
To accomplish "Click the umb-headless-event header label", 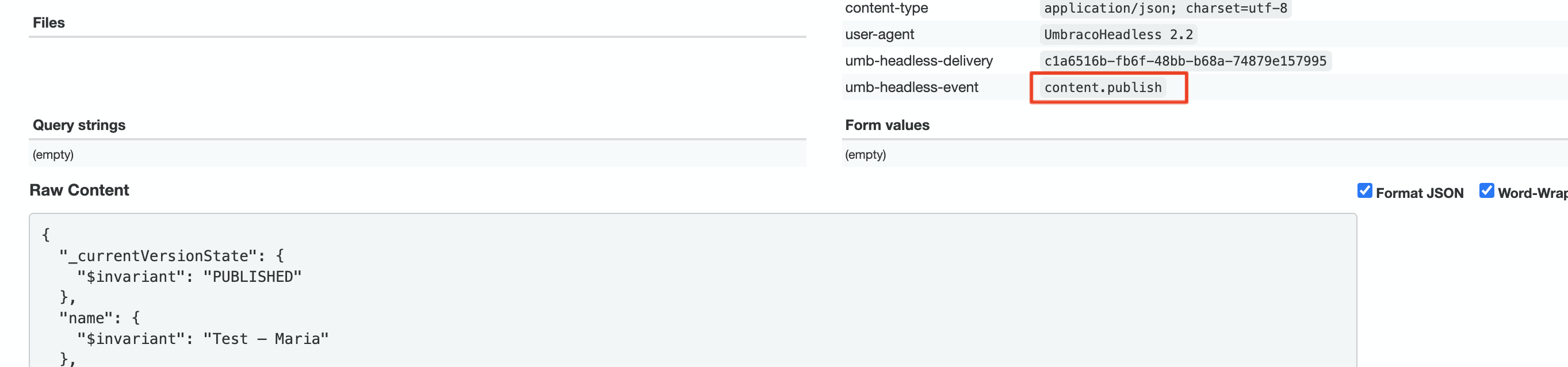I will 912,87.
